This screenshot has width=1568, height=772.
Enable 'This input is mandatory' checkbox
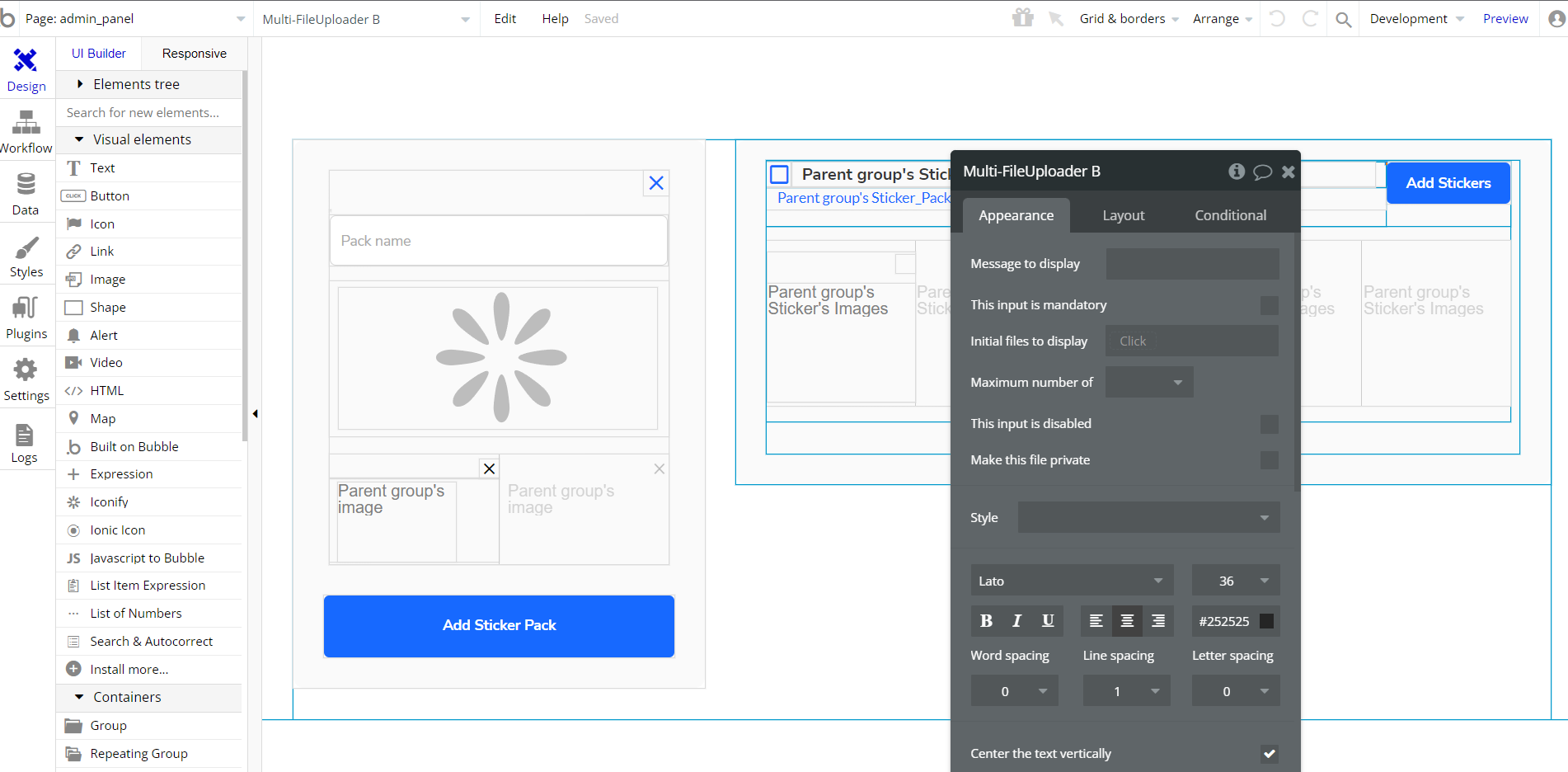coord(1269,305)
